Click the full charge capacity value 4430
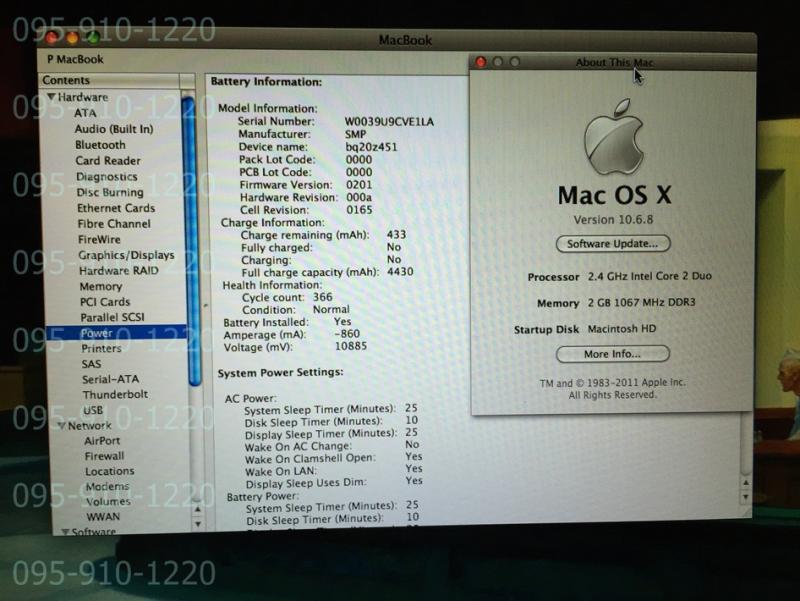Screen dimensions: 800x601 [x=400, y=272]
